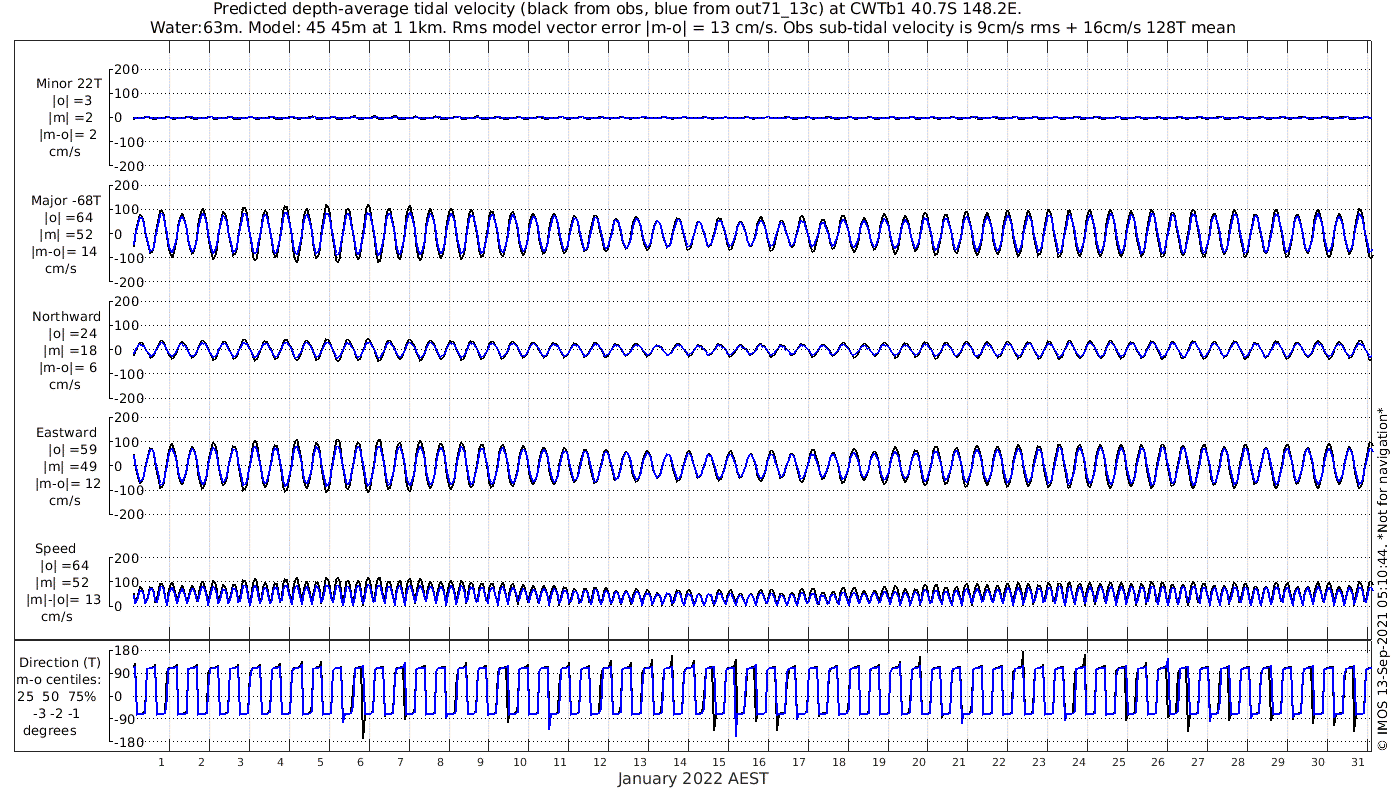Click day tick '5' on the time axis
This screenshot has height=800, width=1400.
[320, 762]
